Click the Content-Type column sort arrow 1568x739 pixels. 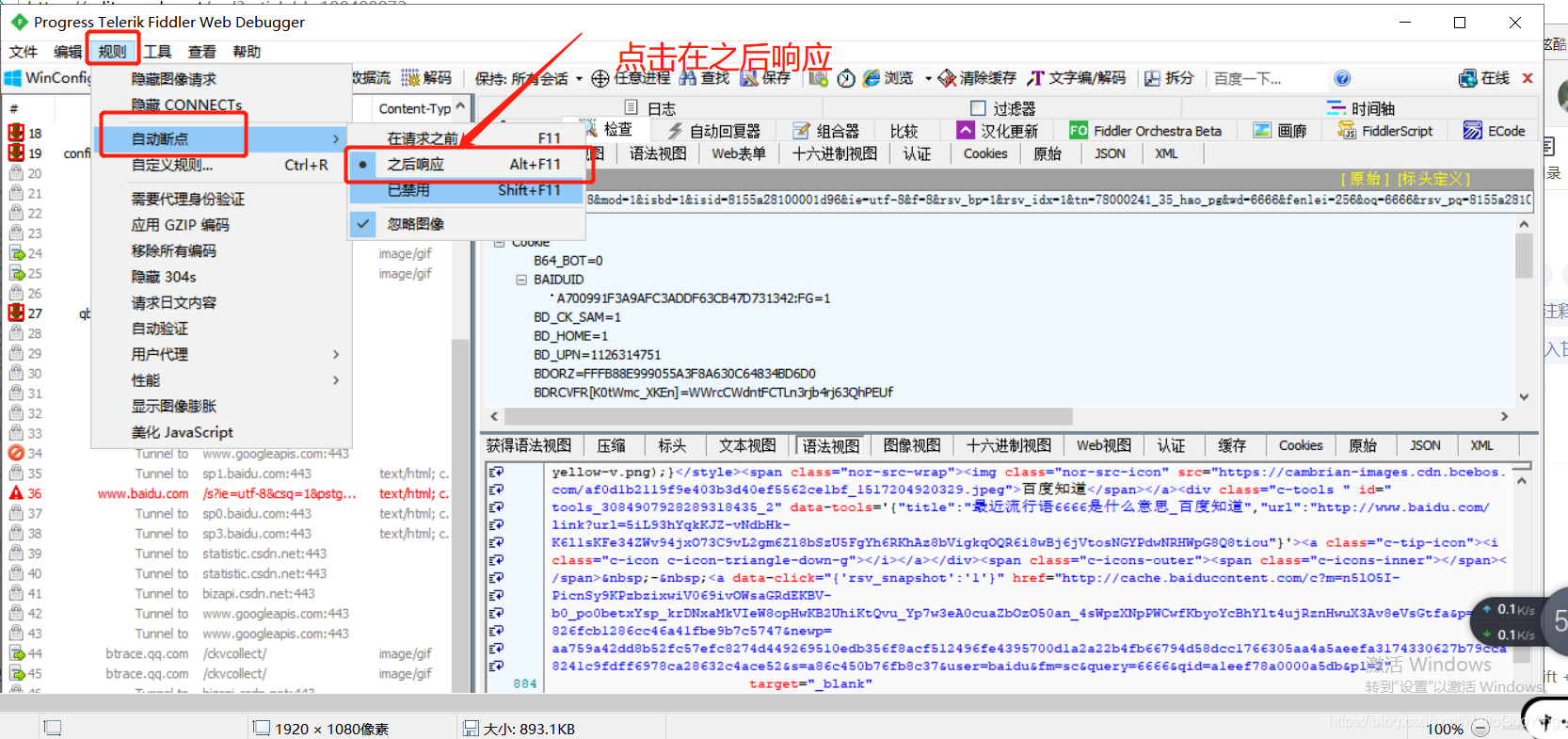[460, 107]
